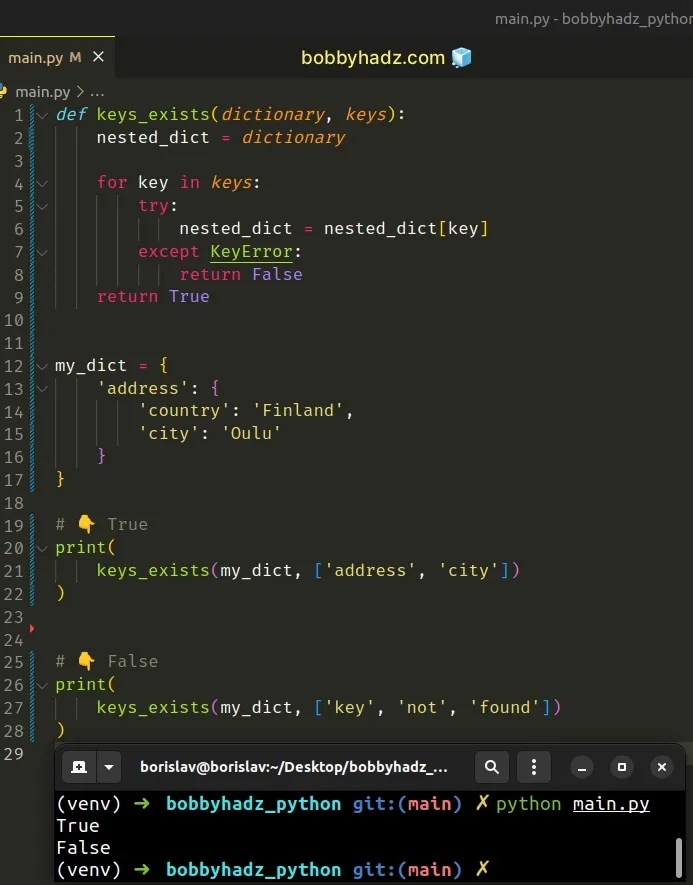Click the 'True' output line in the terminal
This screenshot has width=693, height=885.
[78, 826]
